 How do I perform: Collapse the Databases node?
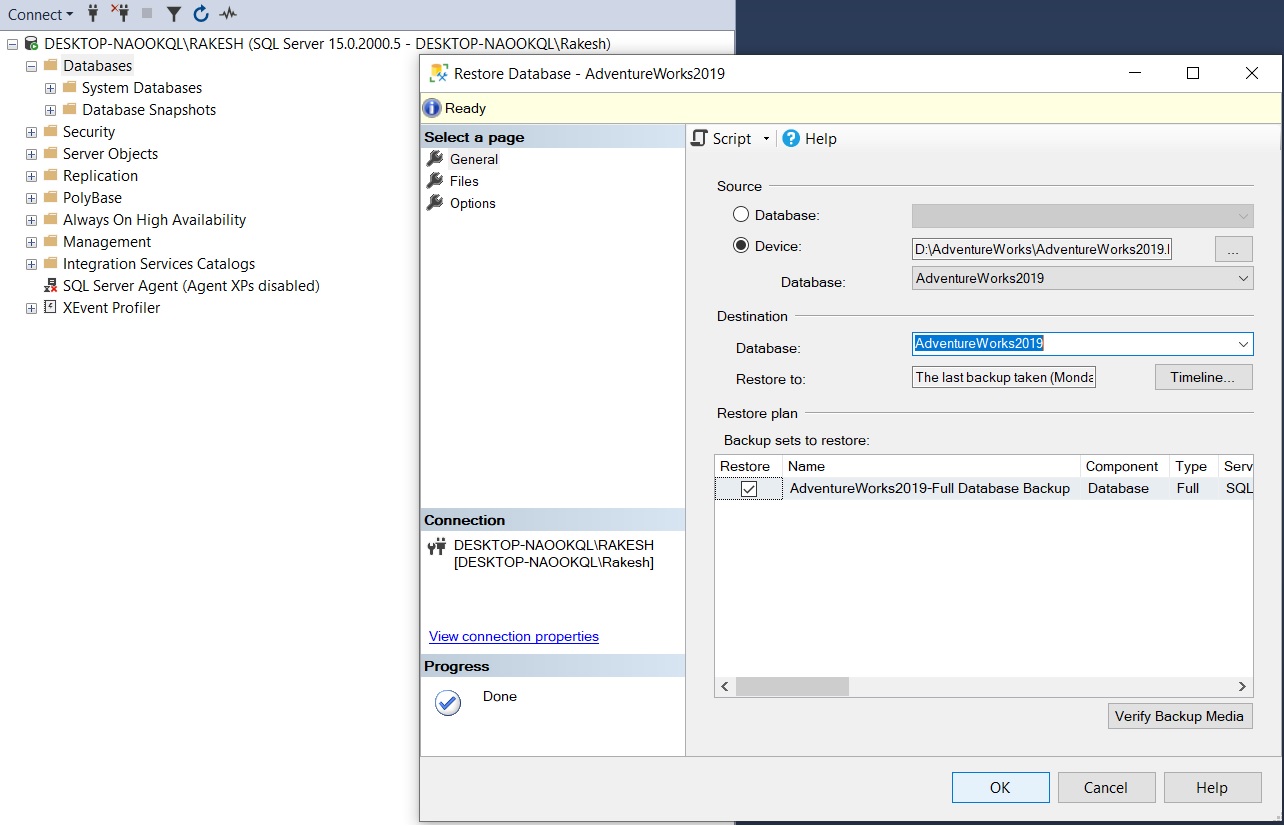tap(29, 65)
